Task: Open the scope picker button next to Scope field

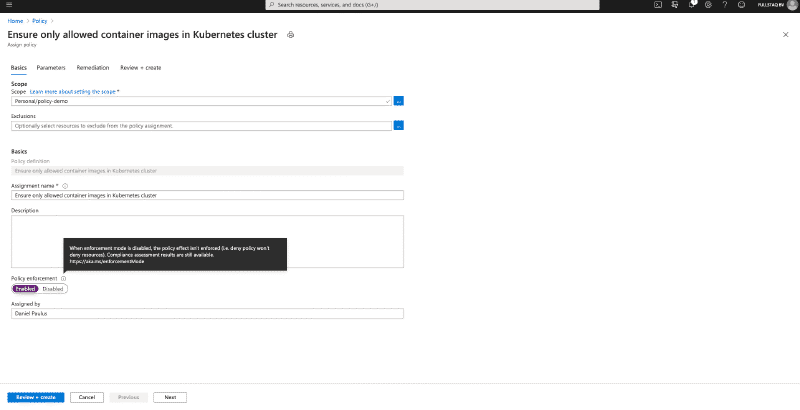Action: (398, 101)
